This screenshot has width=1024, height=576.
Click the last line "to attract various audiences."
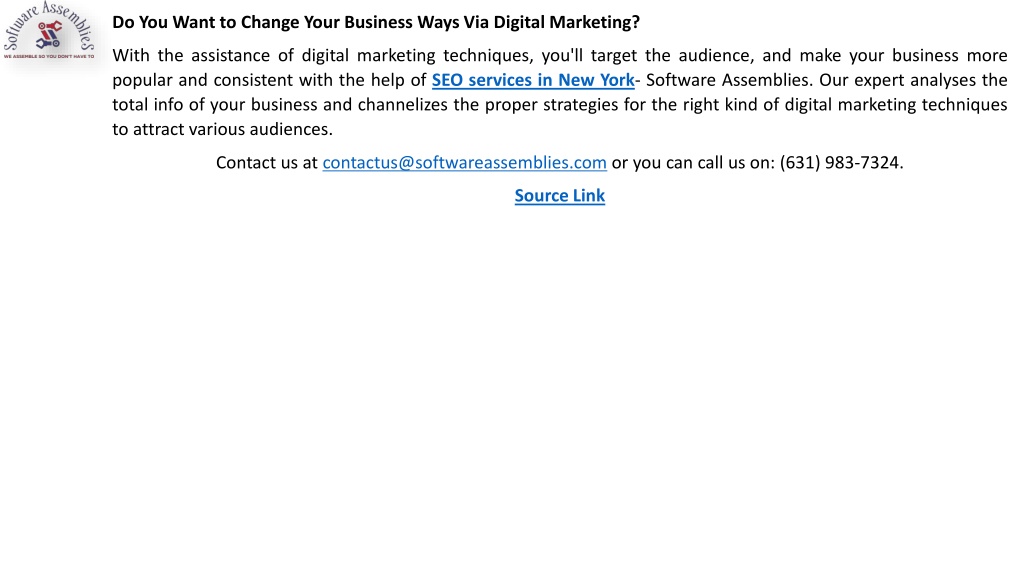click(x=223, y=129)
